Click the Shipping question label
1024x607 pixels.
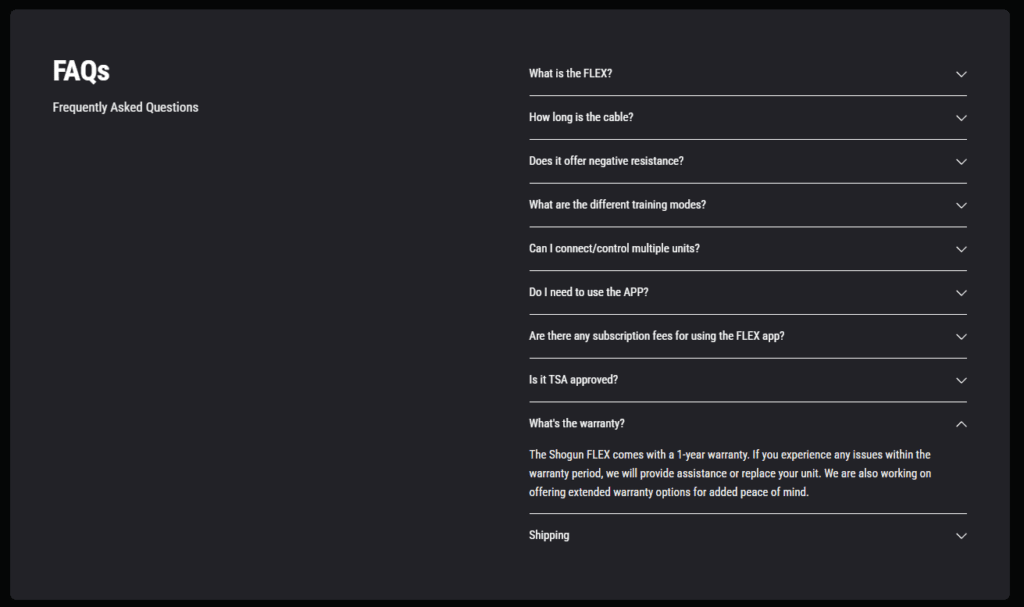point(549,536)
